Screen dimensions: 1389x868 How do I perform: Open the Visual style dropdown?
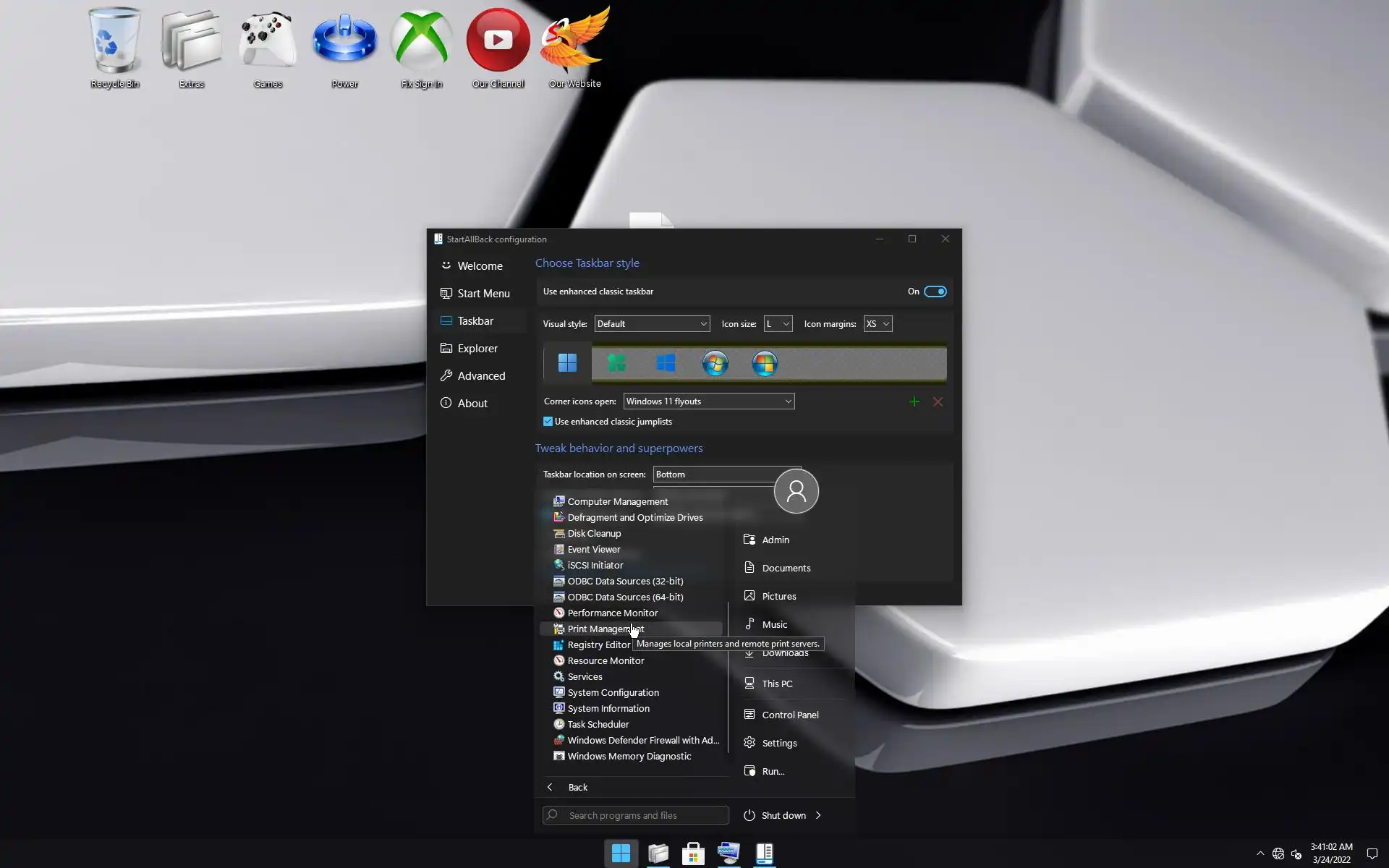[x=651, y=324]
